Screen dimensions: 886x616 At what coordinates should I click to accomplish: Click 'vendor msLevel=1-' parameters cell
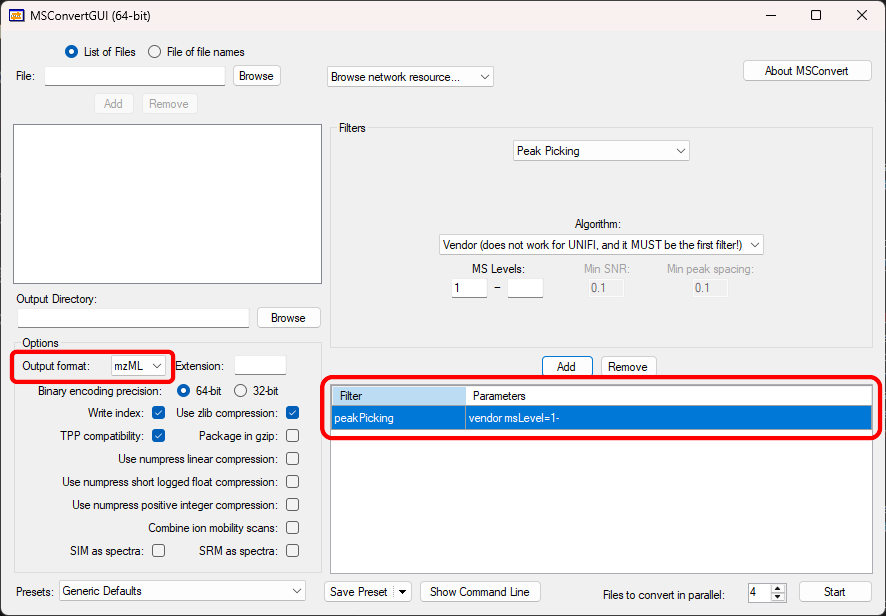(x=668, y=418)
